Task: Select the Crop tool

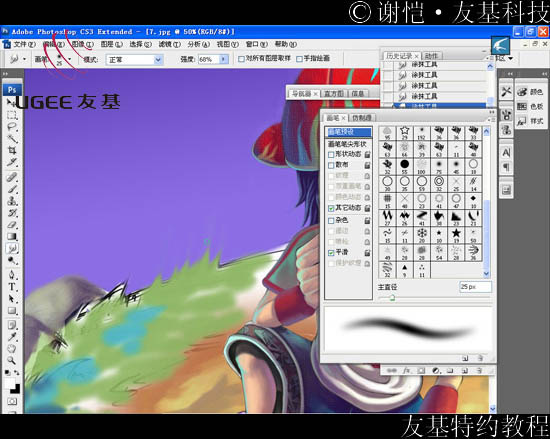Action: click(12, 150)
